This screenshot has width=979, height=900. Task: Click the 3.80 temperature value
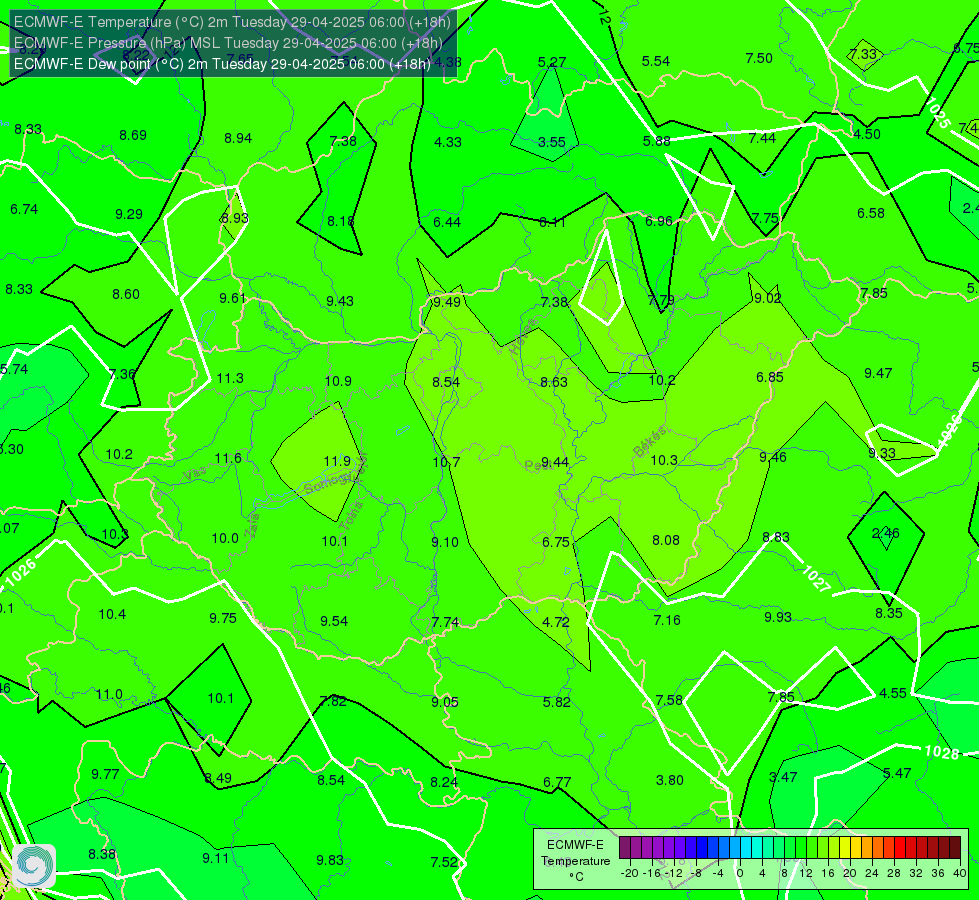click(x=670, y=780)
